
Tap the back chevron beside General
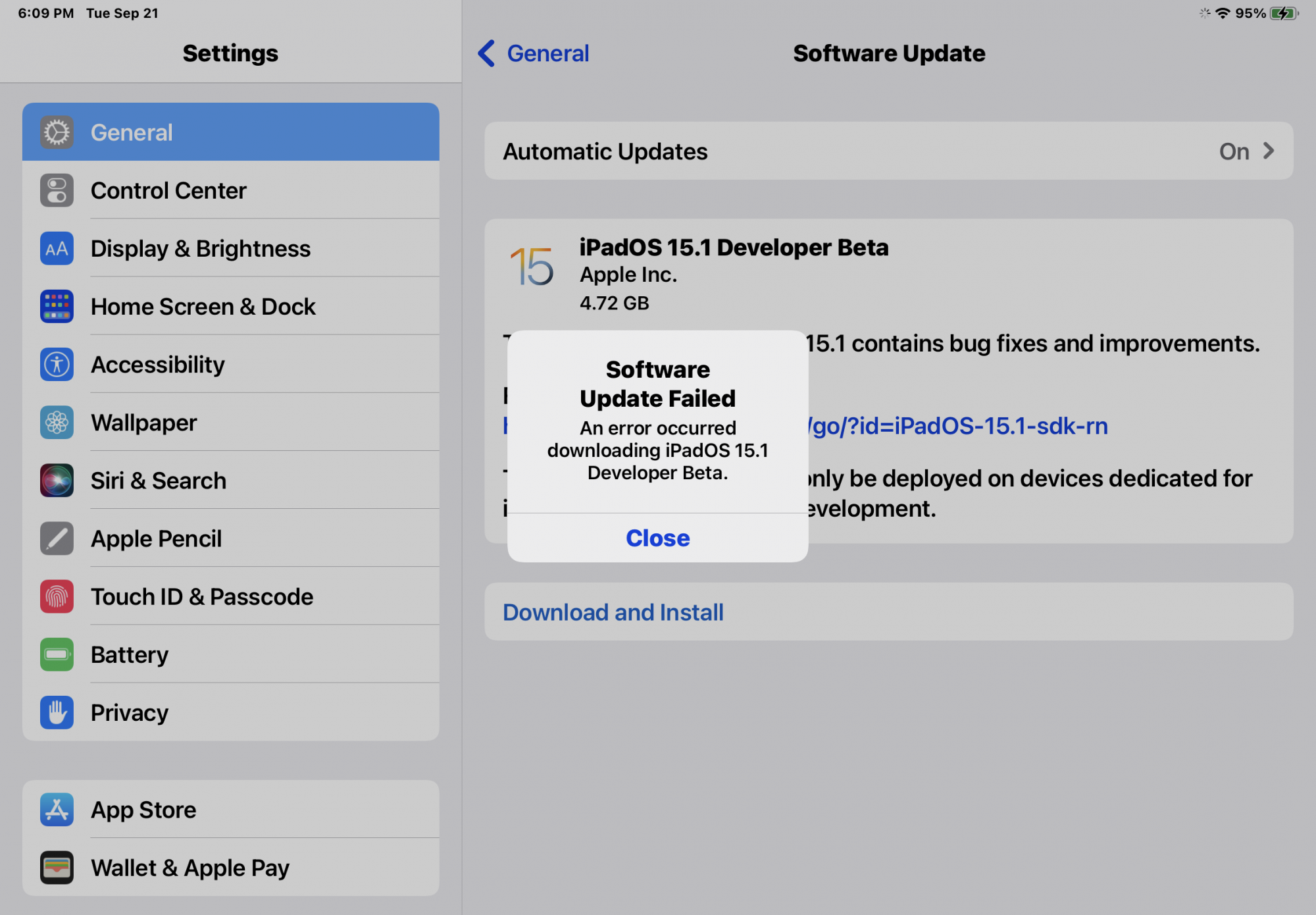[486, 53]
